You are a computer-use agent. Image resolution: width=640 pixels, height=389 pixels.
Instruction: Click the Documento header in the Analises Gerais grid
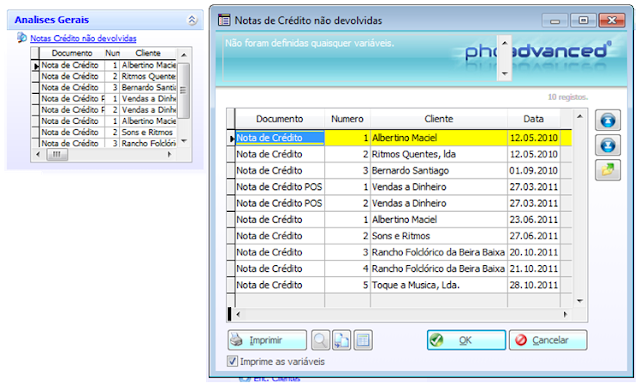(72, 53)
